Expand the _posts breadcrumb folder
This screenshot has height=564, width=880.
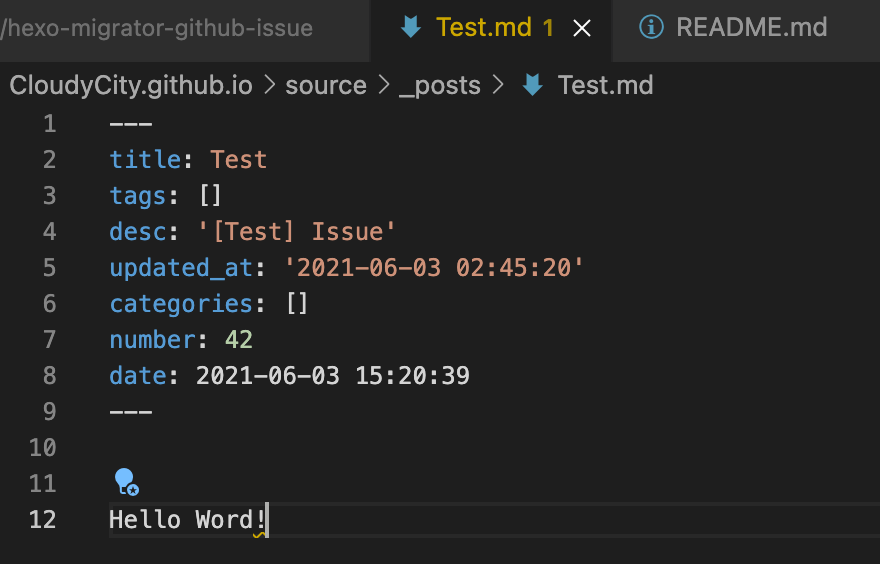[x=439, y=86]
